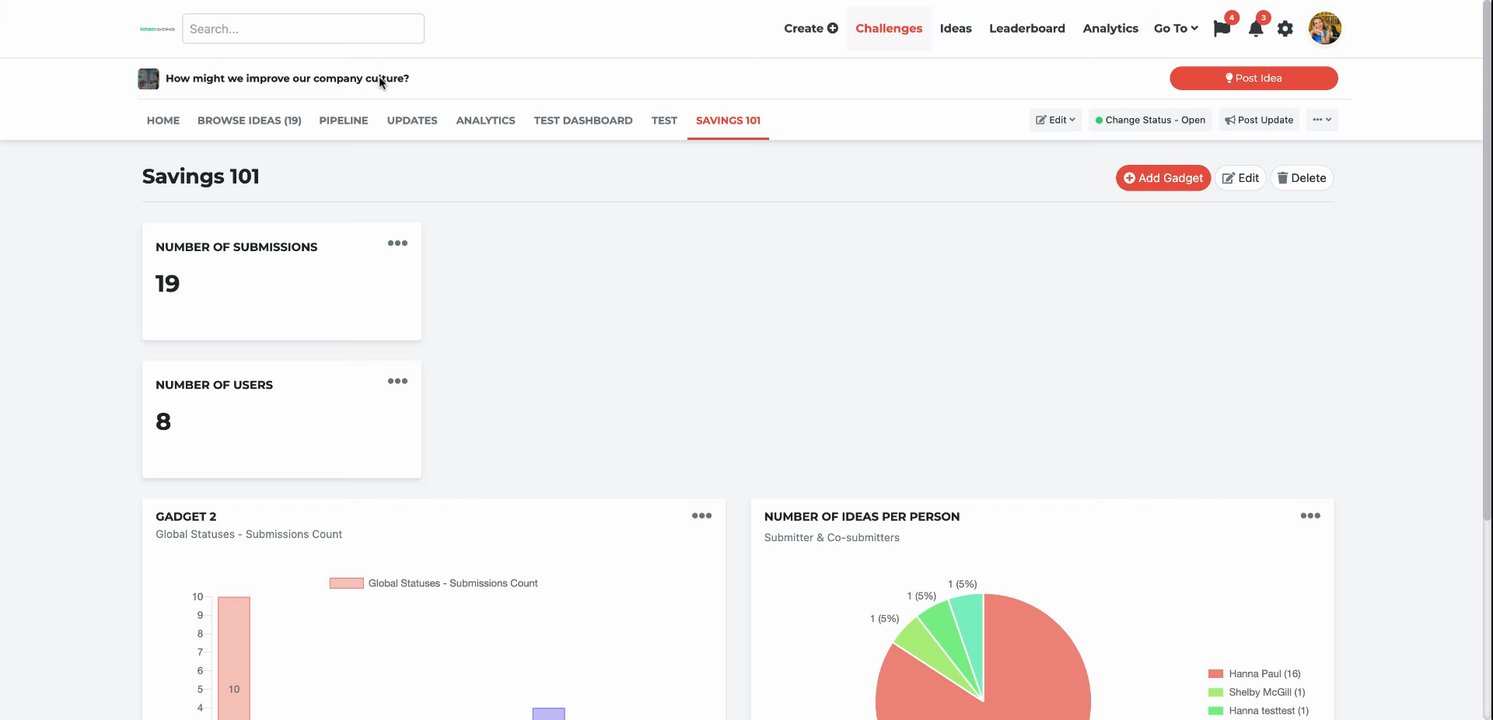1493x720 pixels.
Task: Click 'Global Statuses - Submissions Count' subtitle text
Action: click(249, 534)
